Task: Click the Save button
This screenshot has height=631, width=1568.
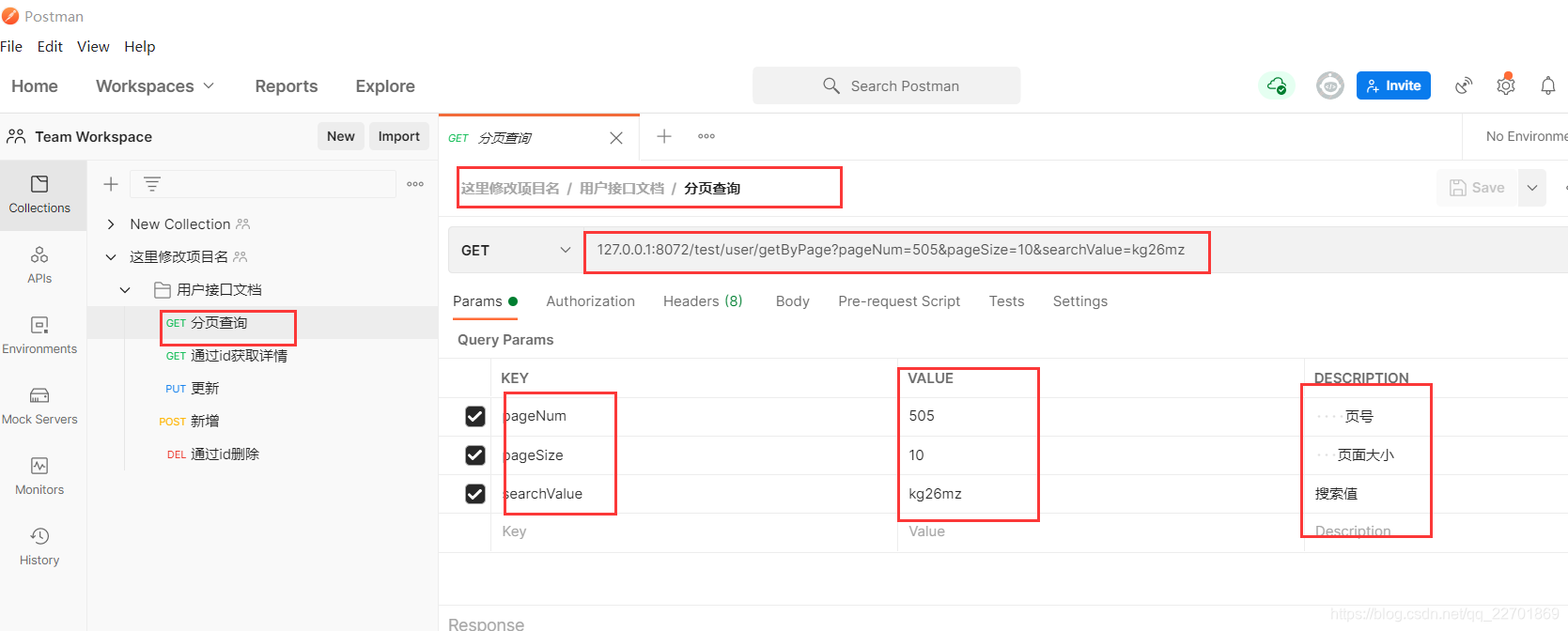Action: click(1477, 188)
